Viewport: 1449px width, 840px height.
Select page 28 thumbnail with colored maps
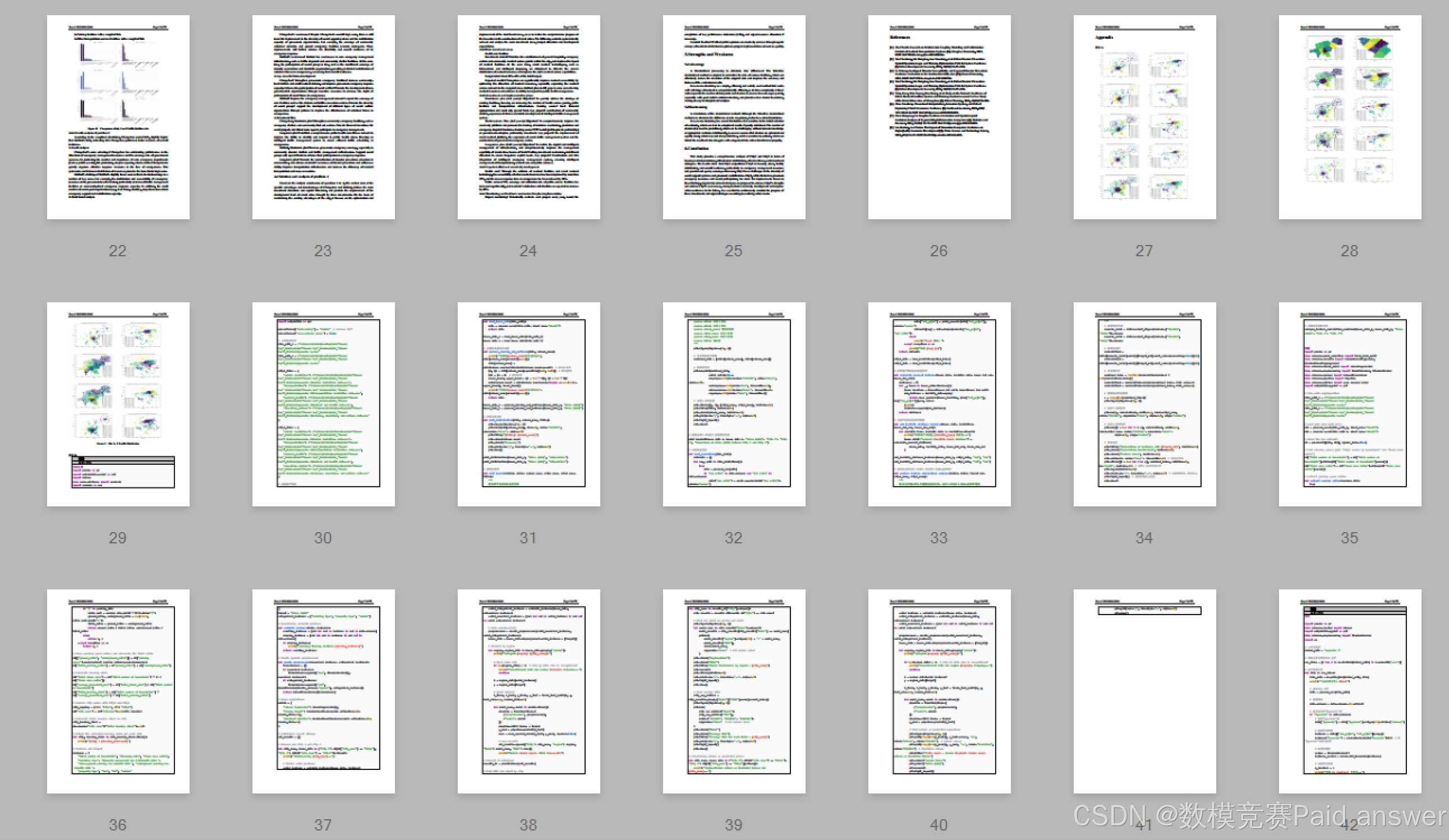[1350, 117]
